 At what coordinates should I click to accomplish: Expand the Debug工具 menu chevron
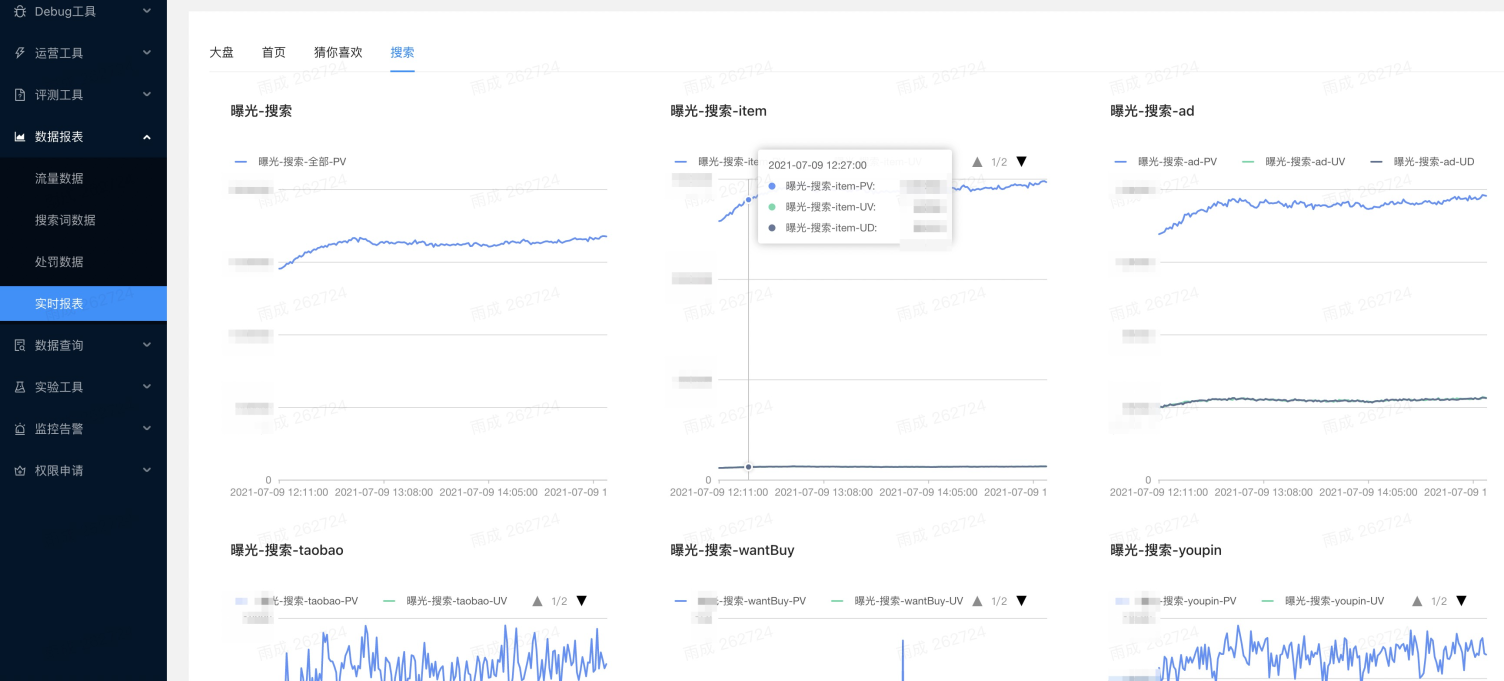147,11
